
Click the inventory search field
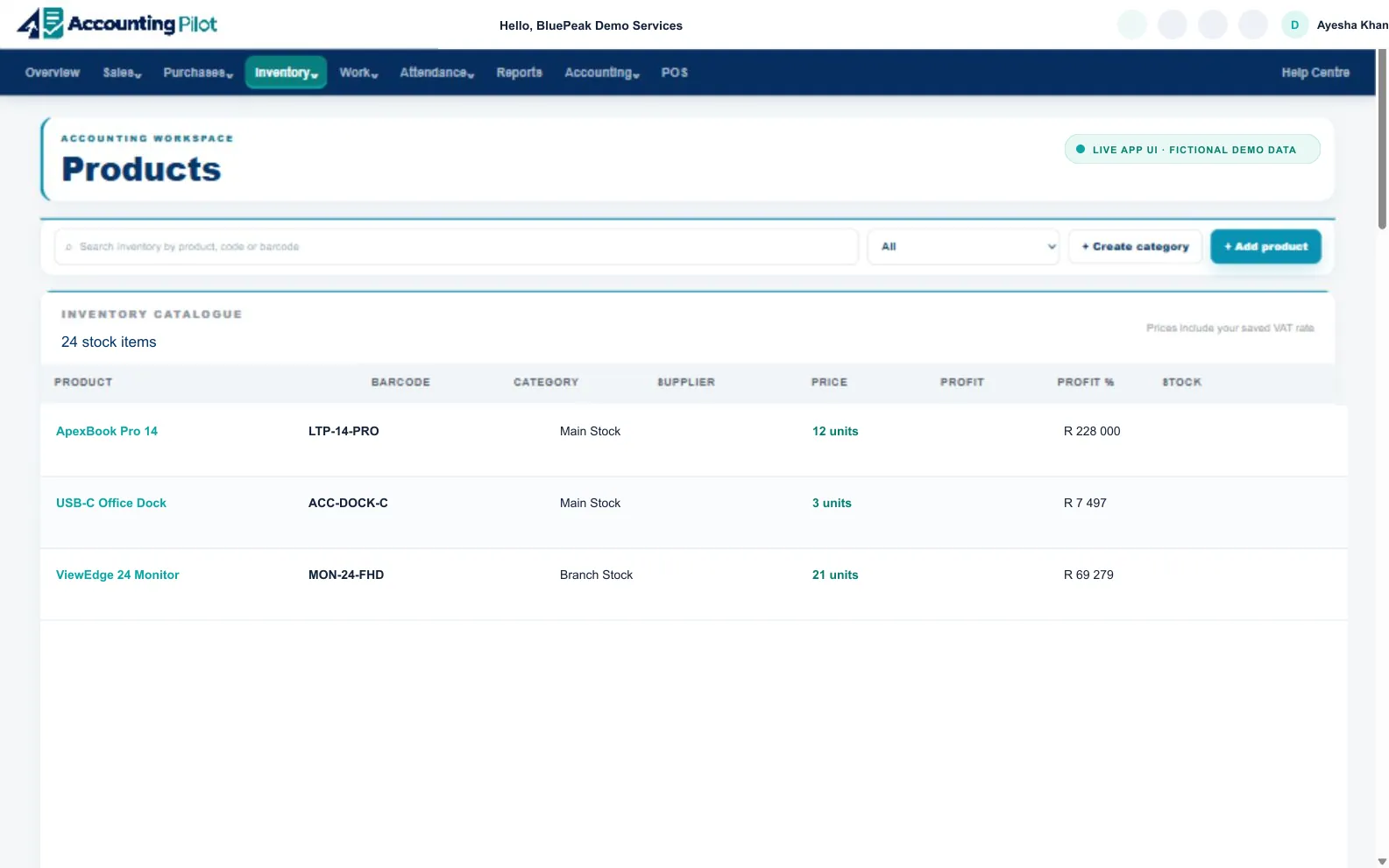[456, 247]
